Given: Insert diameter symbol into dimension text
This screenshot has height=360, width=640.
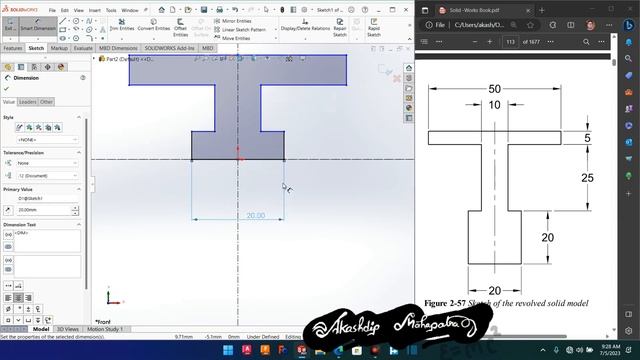Looking at the screenshot, I should tap(8, 309).
